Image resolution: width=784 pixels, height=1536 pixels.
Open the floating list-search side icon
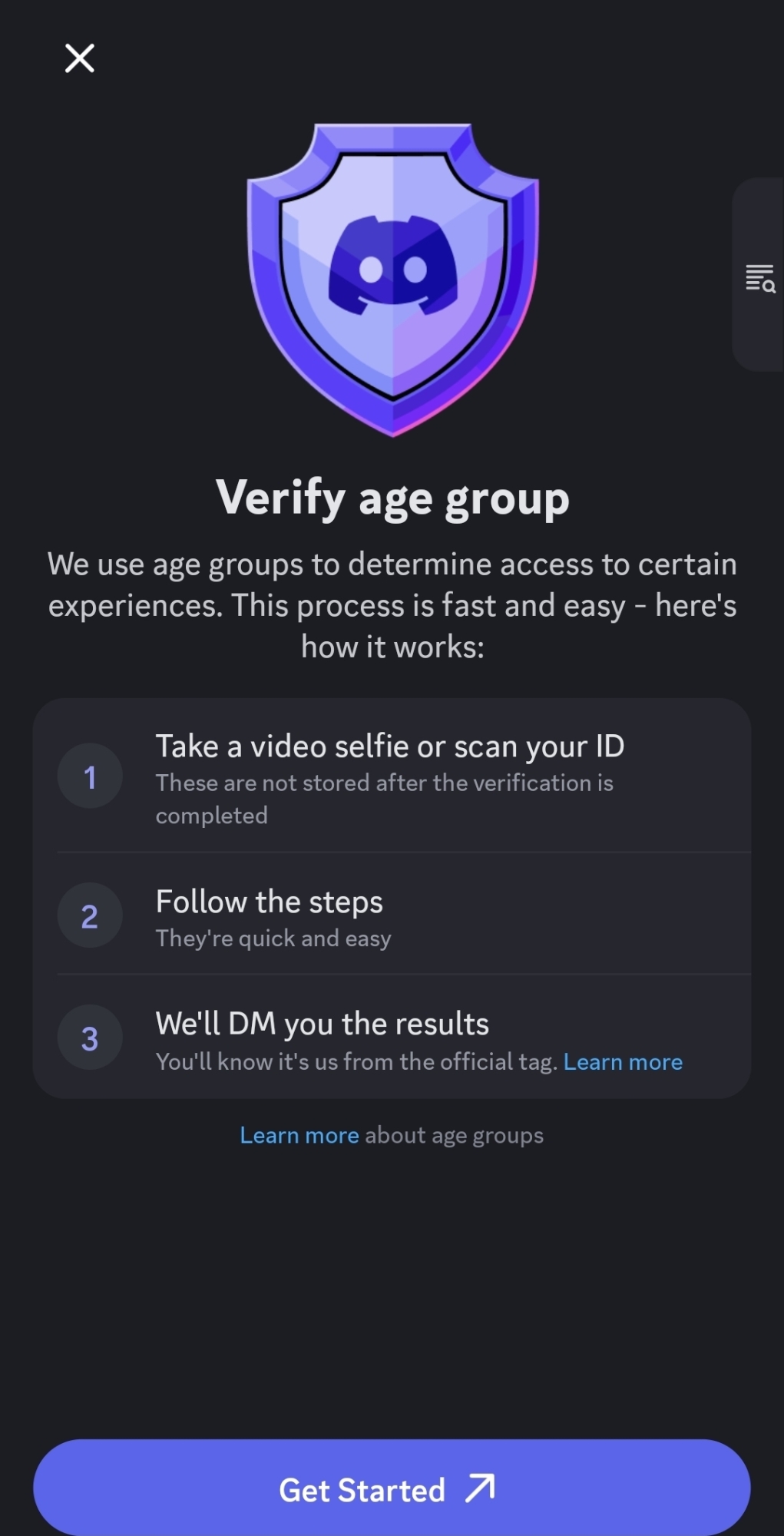(760, 278)
